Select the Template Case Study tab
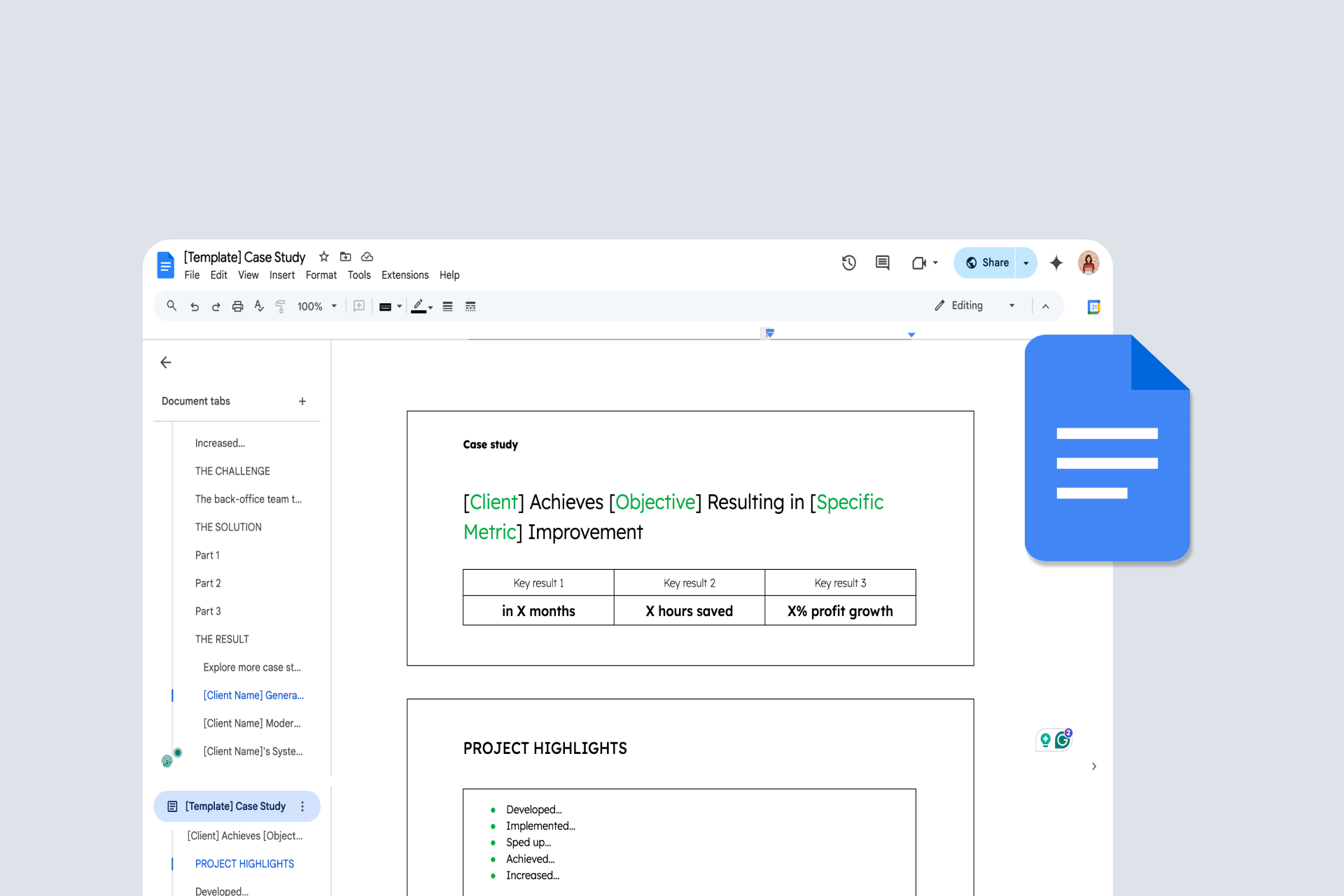The width and height of the screenshot is (1344, 896). coord(235,806)
